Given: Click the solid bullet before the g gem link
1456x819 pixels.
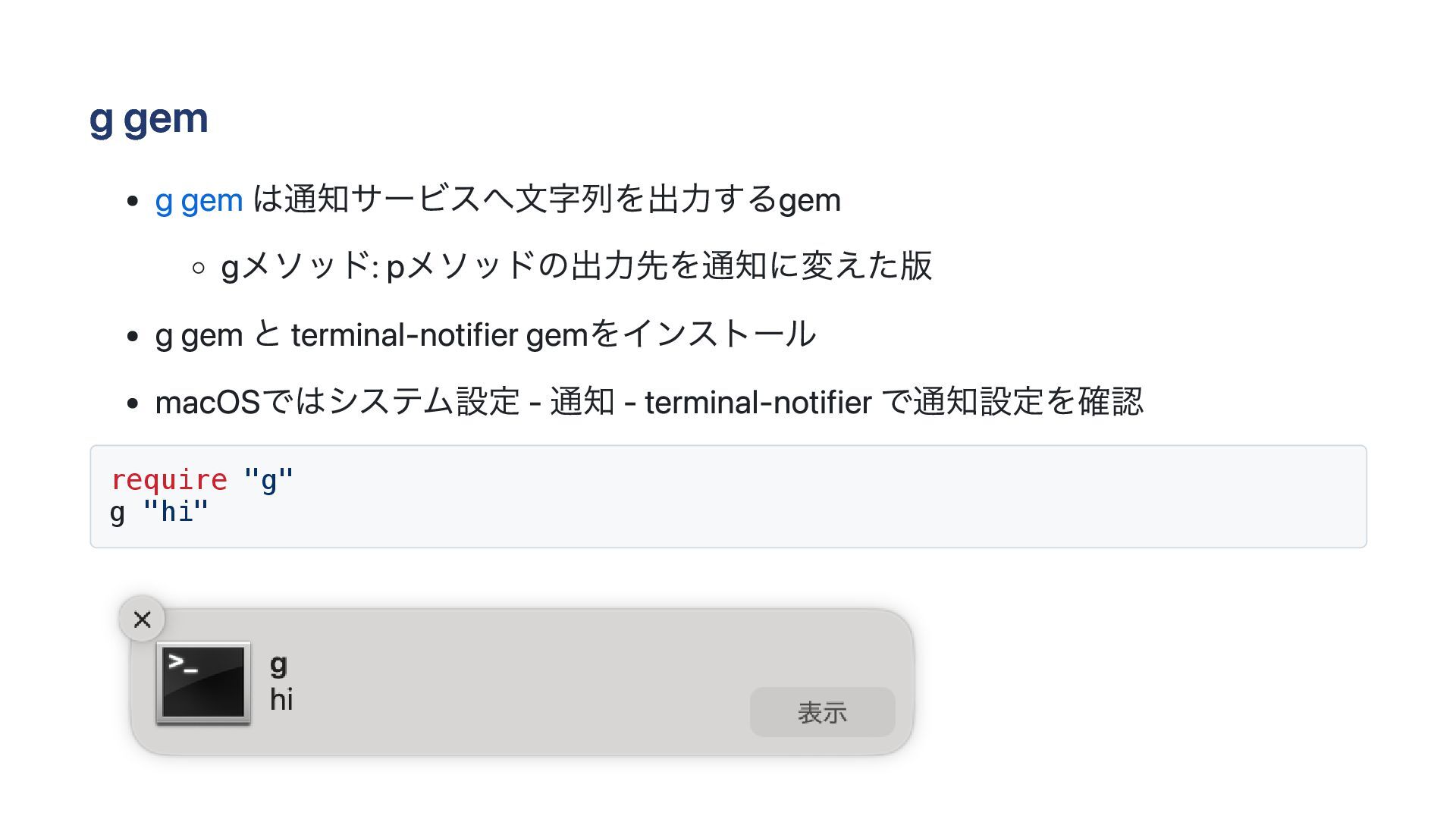Looking at the screenshot, I should pos(133,202).
